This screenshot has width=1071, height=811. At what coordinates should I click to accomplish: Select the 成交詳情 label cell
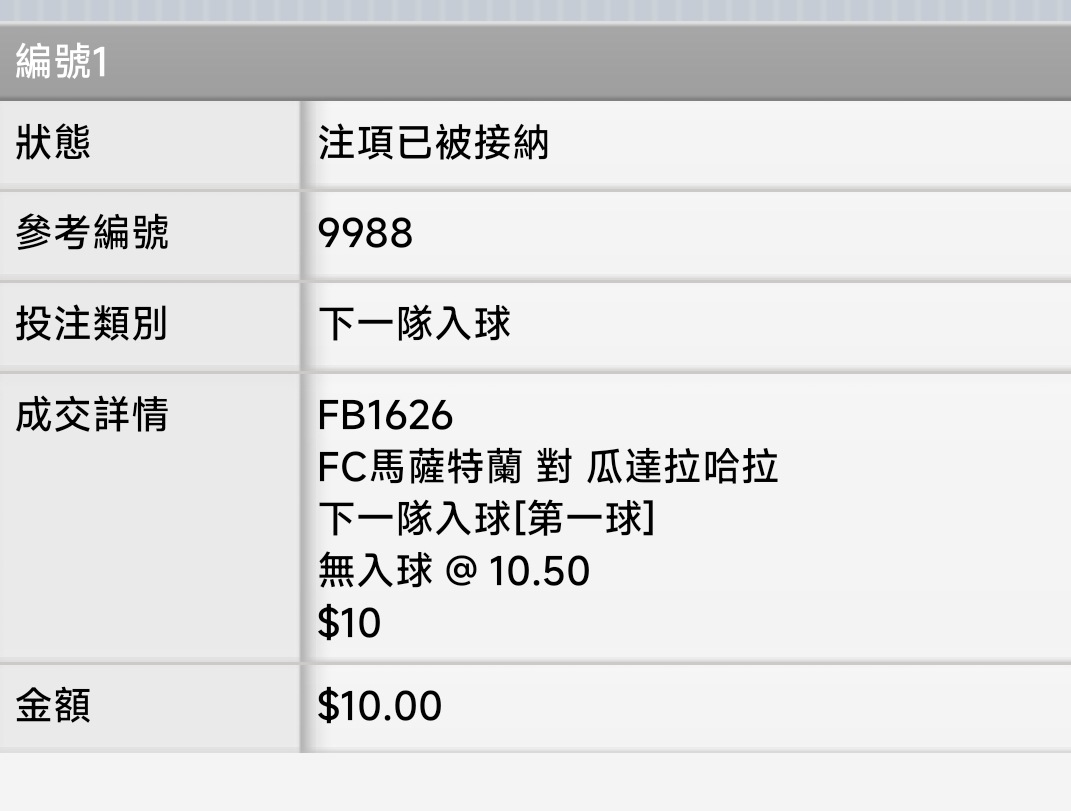(150, 516)
